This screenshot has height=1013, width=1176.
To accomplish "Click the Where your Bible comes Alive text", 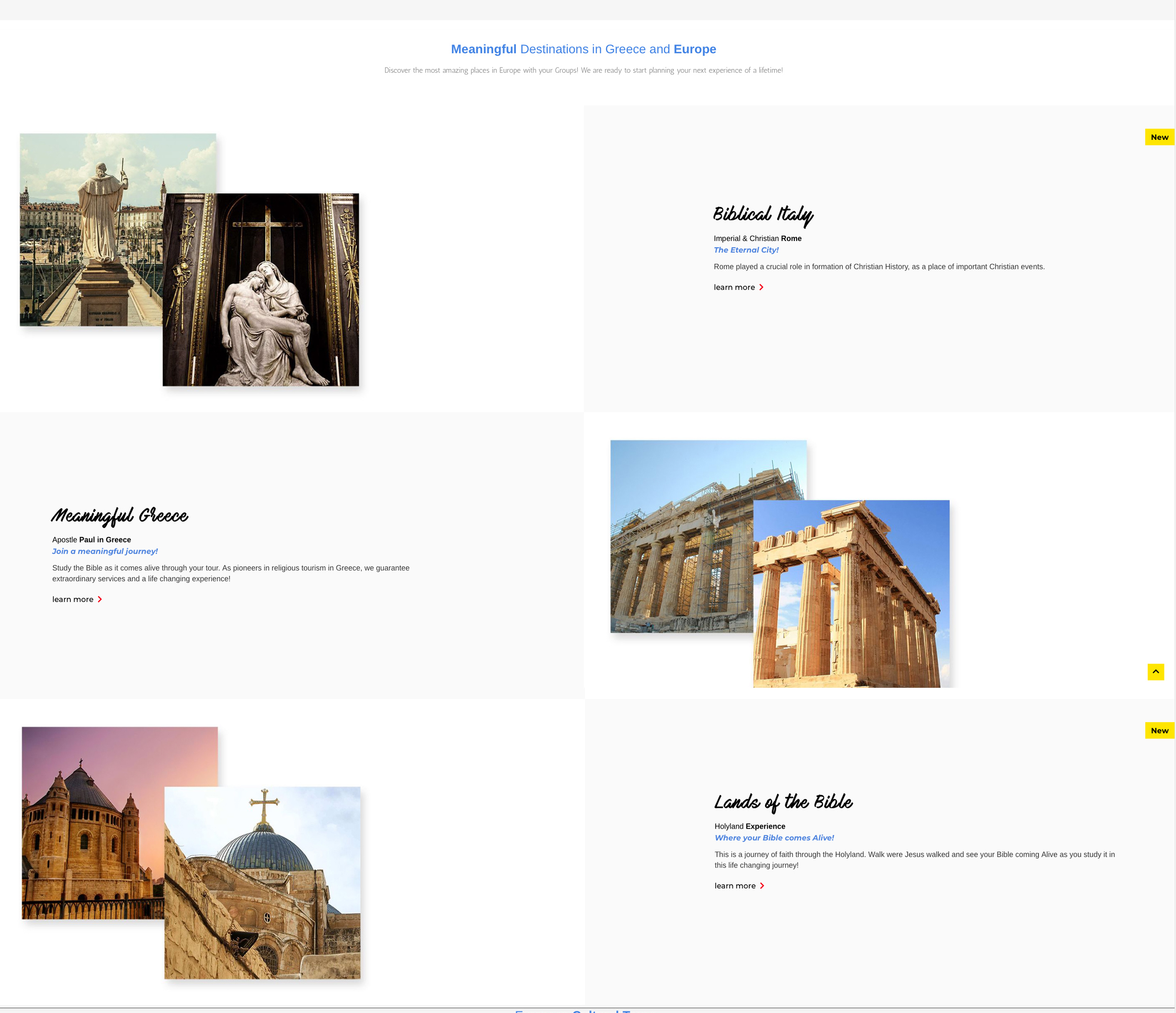I will (774, 838).
